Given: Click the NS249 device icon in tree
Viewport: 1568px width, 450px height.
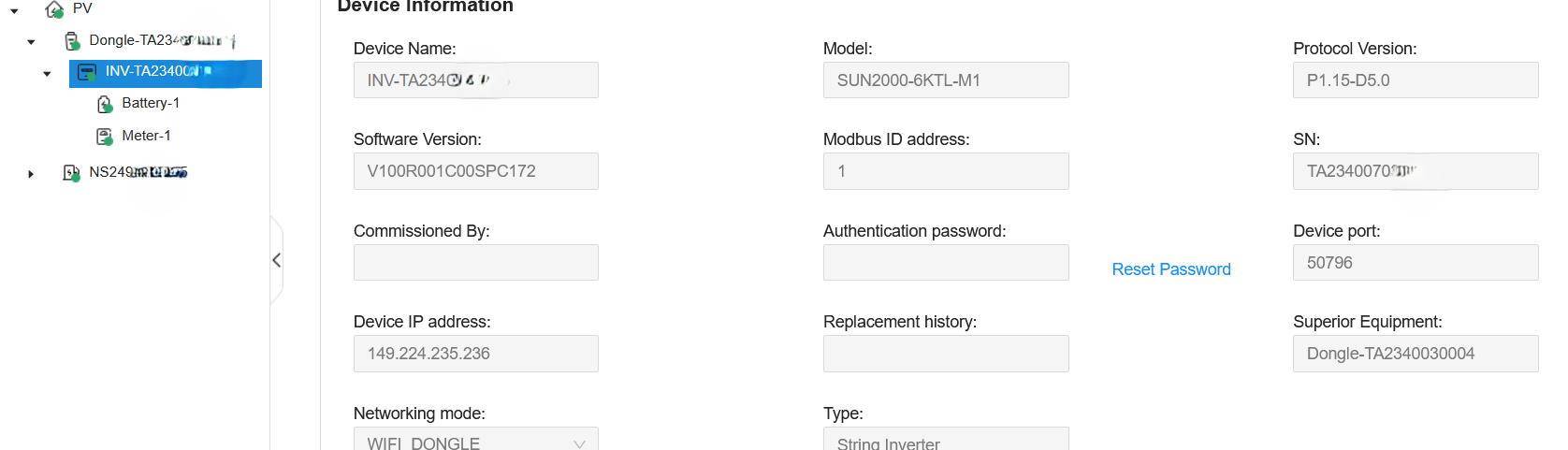Looking at the screenshot, I should click(x=71, y=173).
